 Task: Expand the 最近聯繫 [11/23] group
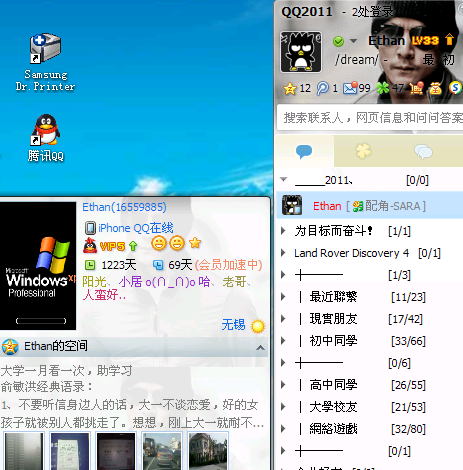[283, 297]
